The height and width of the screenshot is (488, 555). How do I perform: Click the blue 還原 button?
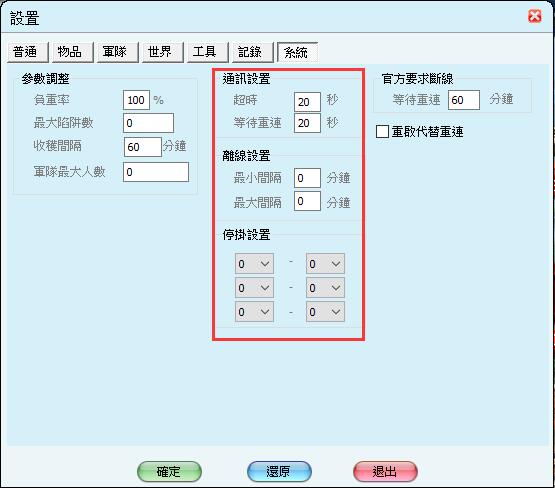279,472
